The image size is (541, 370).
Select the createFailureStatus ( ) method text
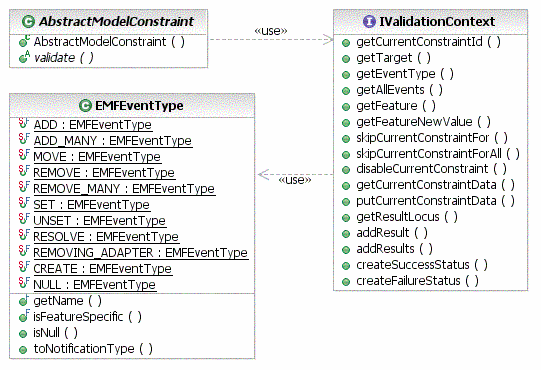(x=417, y=281)
